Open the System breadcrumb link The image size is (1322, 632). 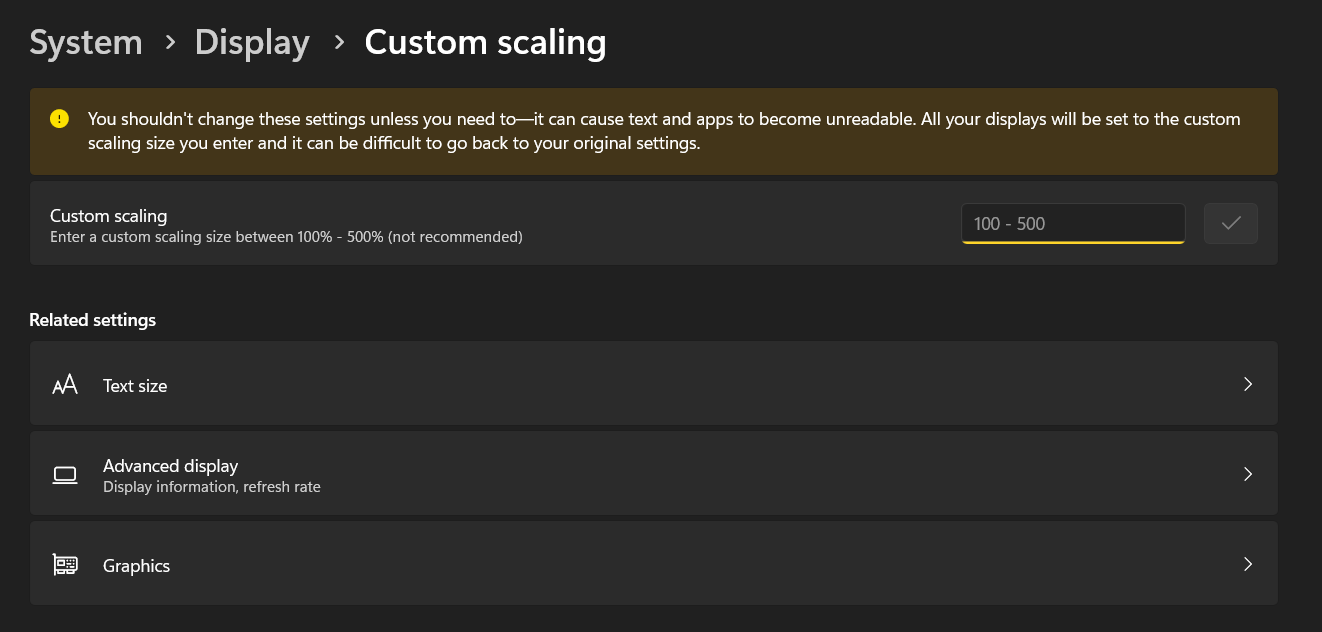(85, 42)
